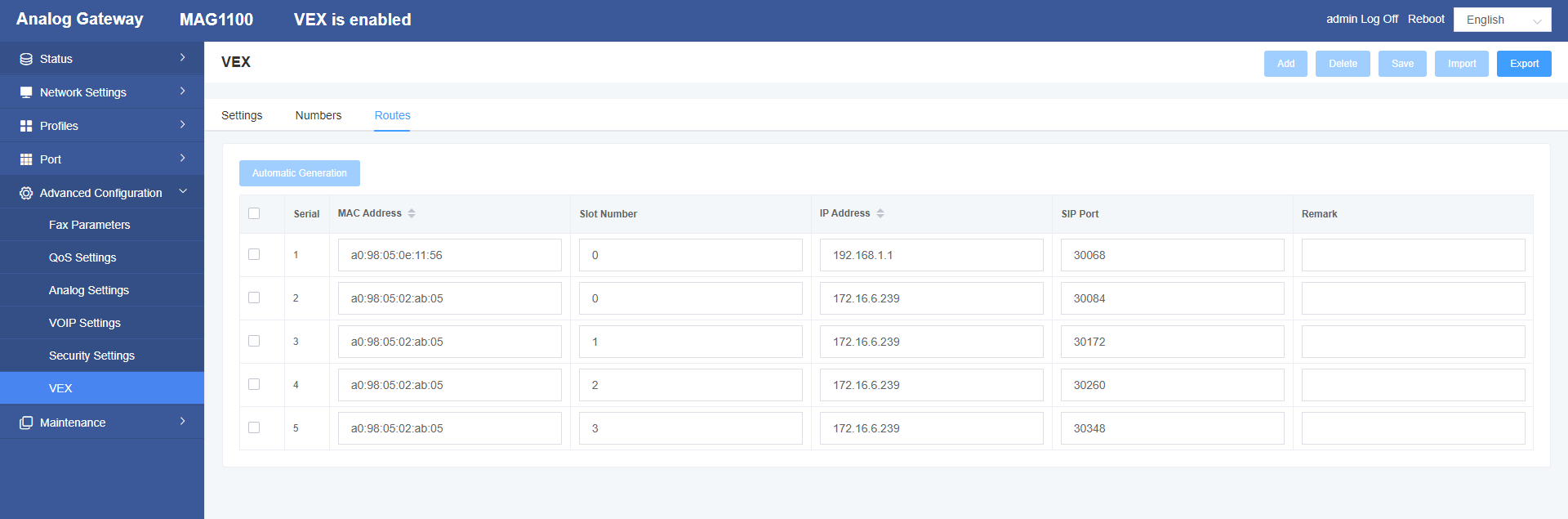
Task: Select the Routes tab
Action: 393,115
